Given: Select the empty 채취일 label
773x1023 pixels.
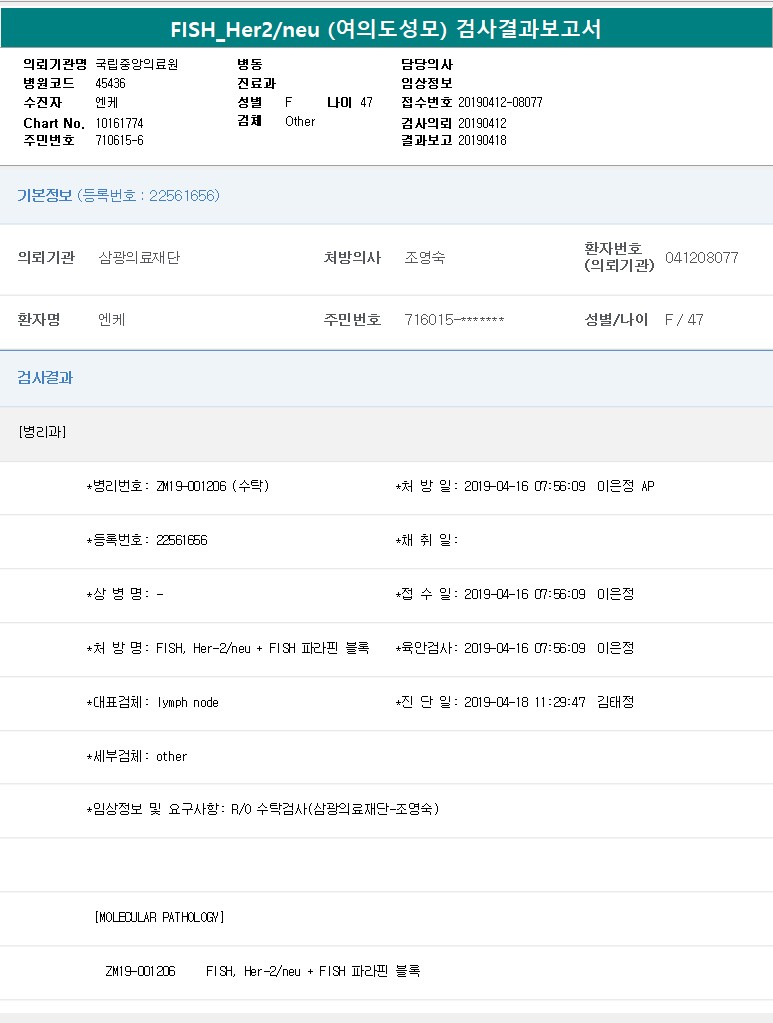Looking at the screenshot, I should tap(427, 540).
